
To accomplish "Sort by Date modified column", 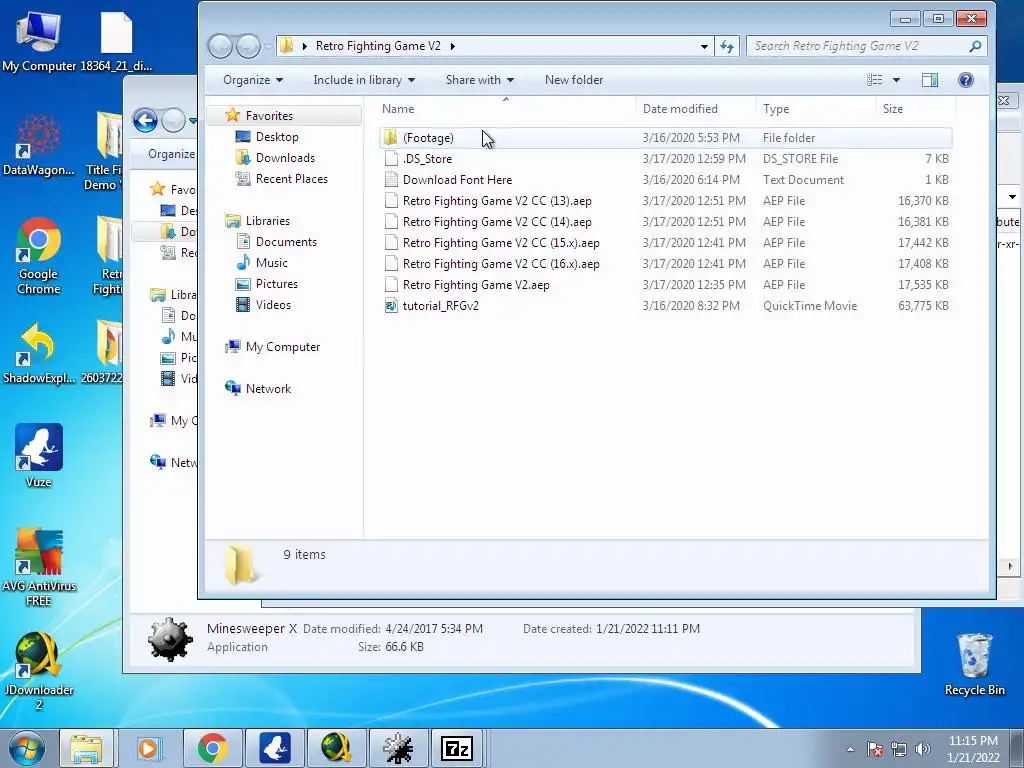I will (x=696, y=108).
